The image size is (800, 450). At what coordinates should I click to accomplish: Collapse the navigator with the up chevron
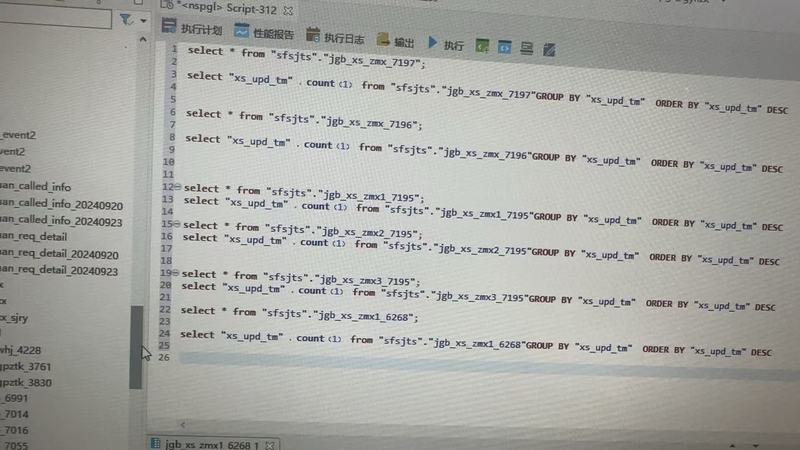pos(143,39)
